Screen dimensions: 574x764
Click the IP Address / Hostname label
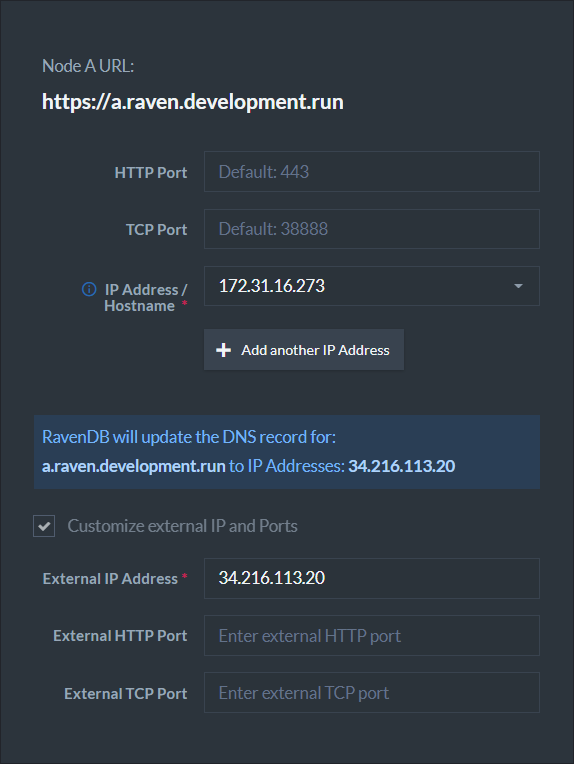tap(145, 298)
